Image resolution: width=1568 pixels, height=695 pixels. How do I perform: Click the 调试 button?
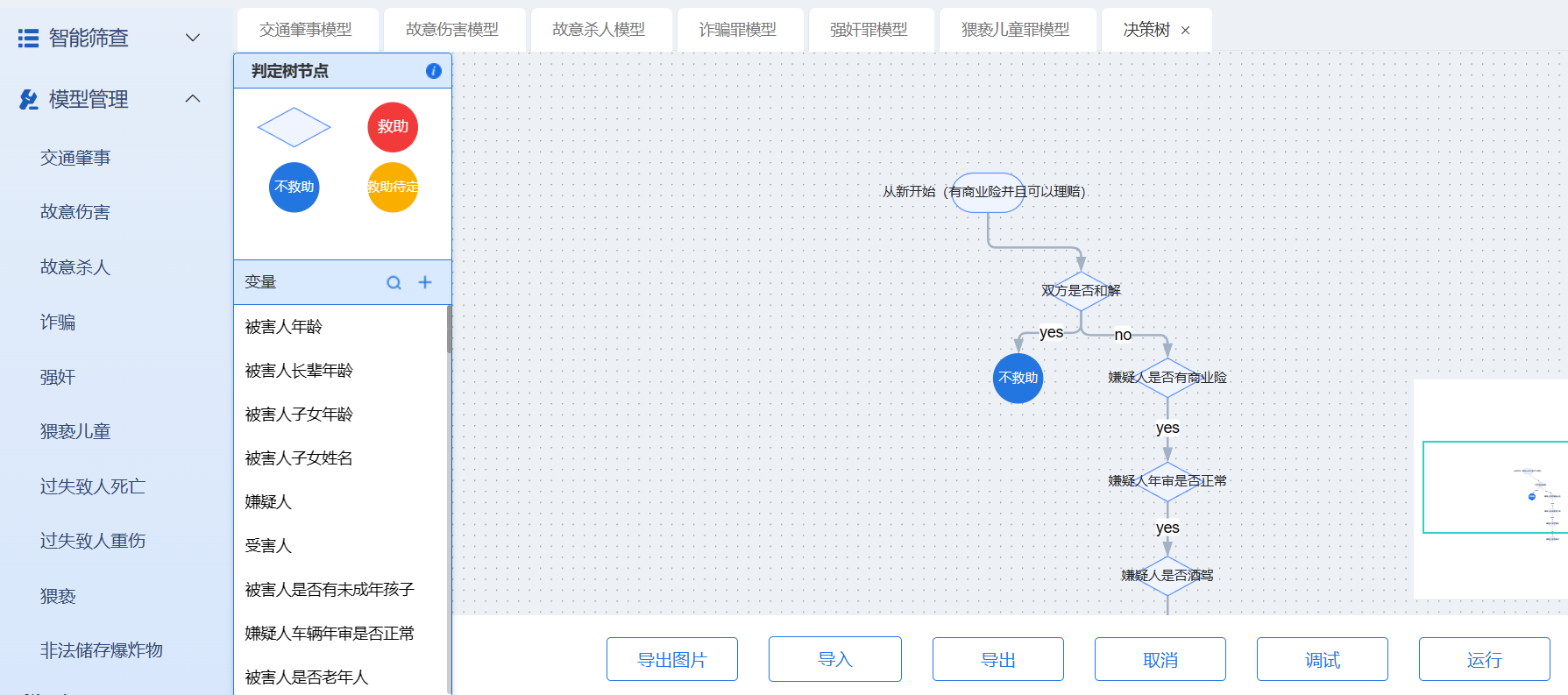(1322, 659)
